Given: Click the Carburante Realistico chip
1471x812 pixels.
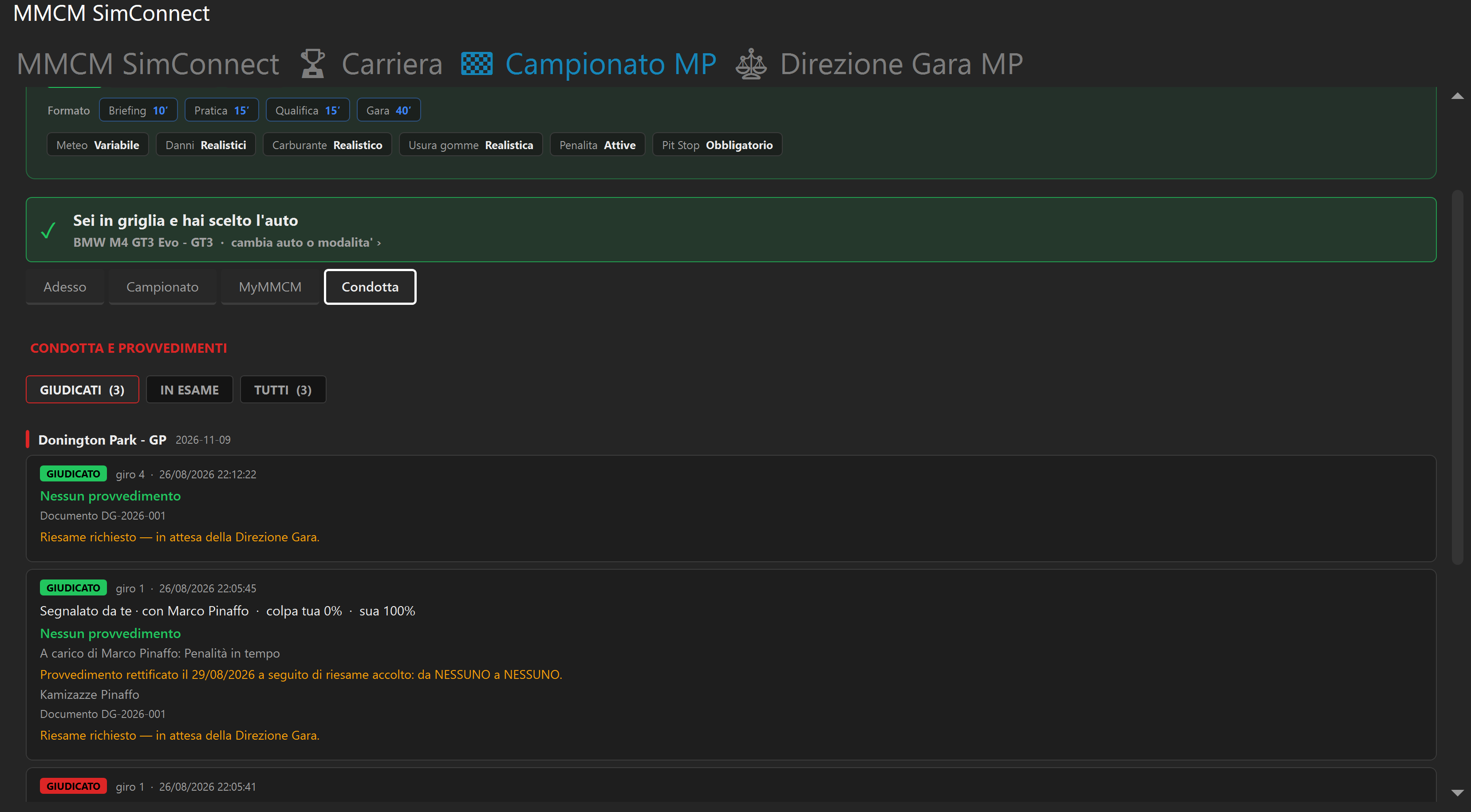Looking at the screenshot, I should coord(327,145).
